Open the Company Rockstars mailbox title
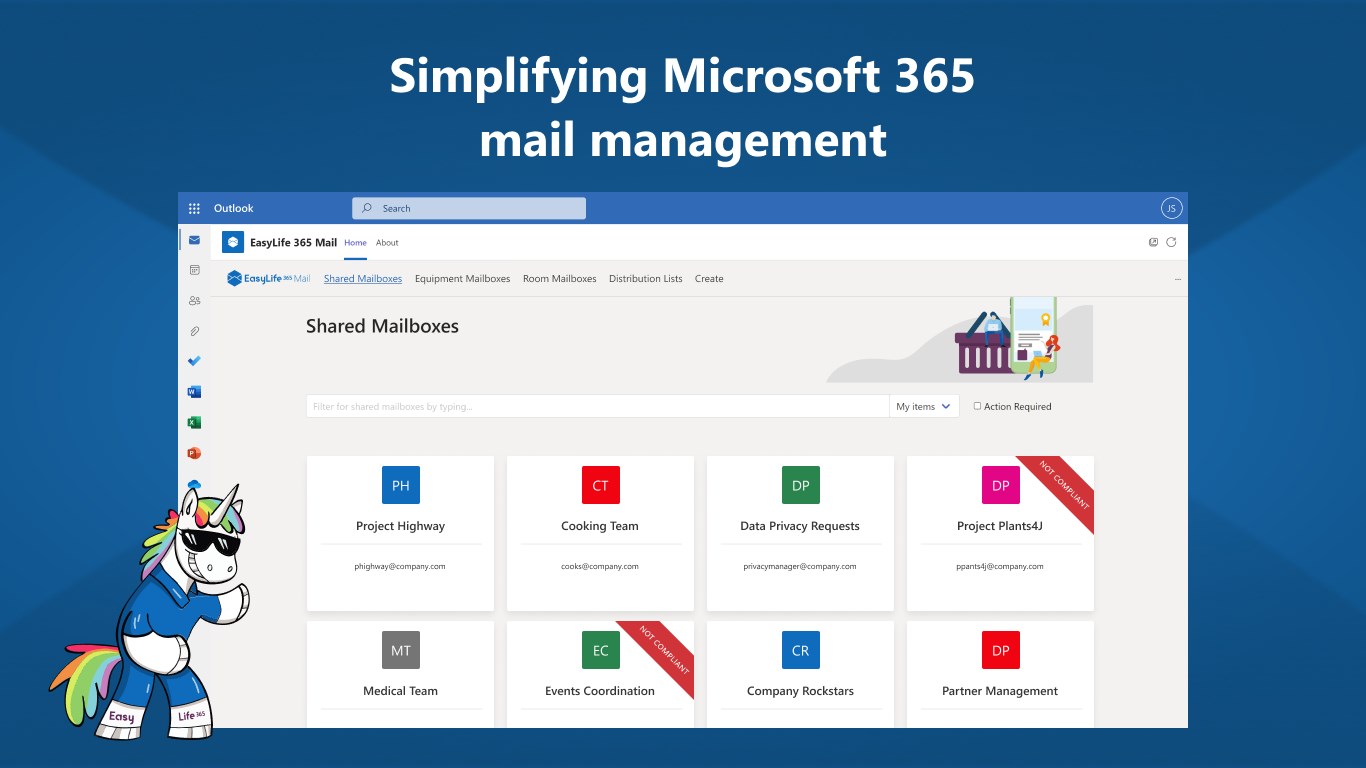 click(800, 691)
